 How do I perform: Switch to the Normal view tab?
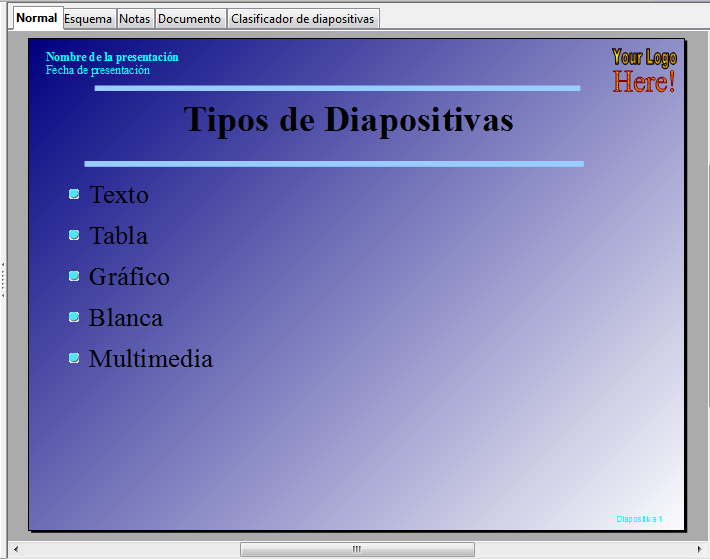(x=37, y=18)
